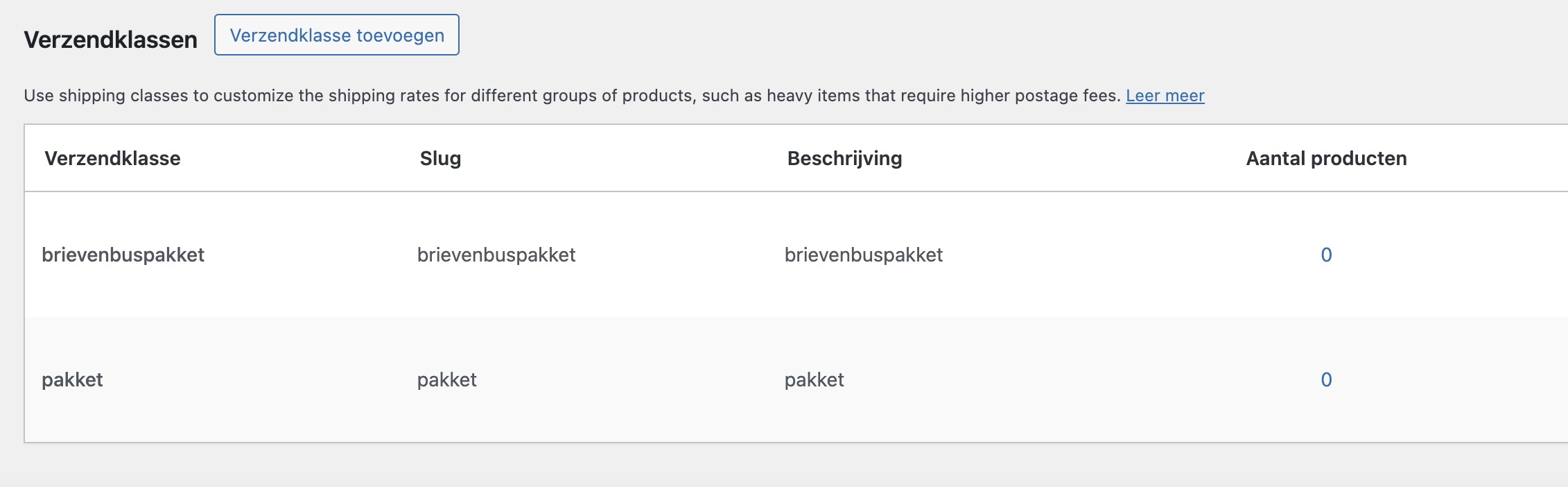Click the pakket slug cell
Image resolution: width=1568 pixels, height=487 pixels.
coord(446,380)
